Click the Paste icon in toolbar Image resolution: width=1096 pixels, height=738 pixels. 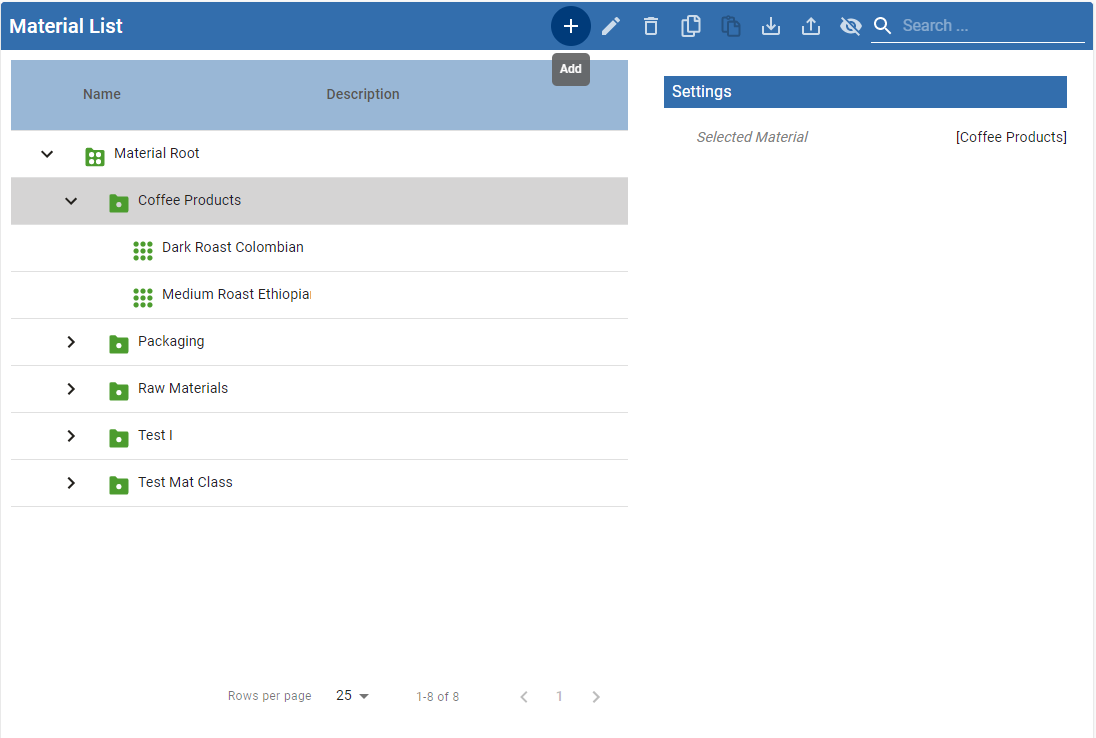pos(731,26)
